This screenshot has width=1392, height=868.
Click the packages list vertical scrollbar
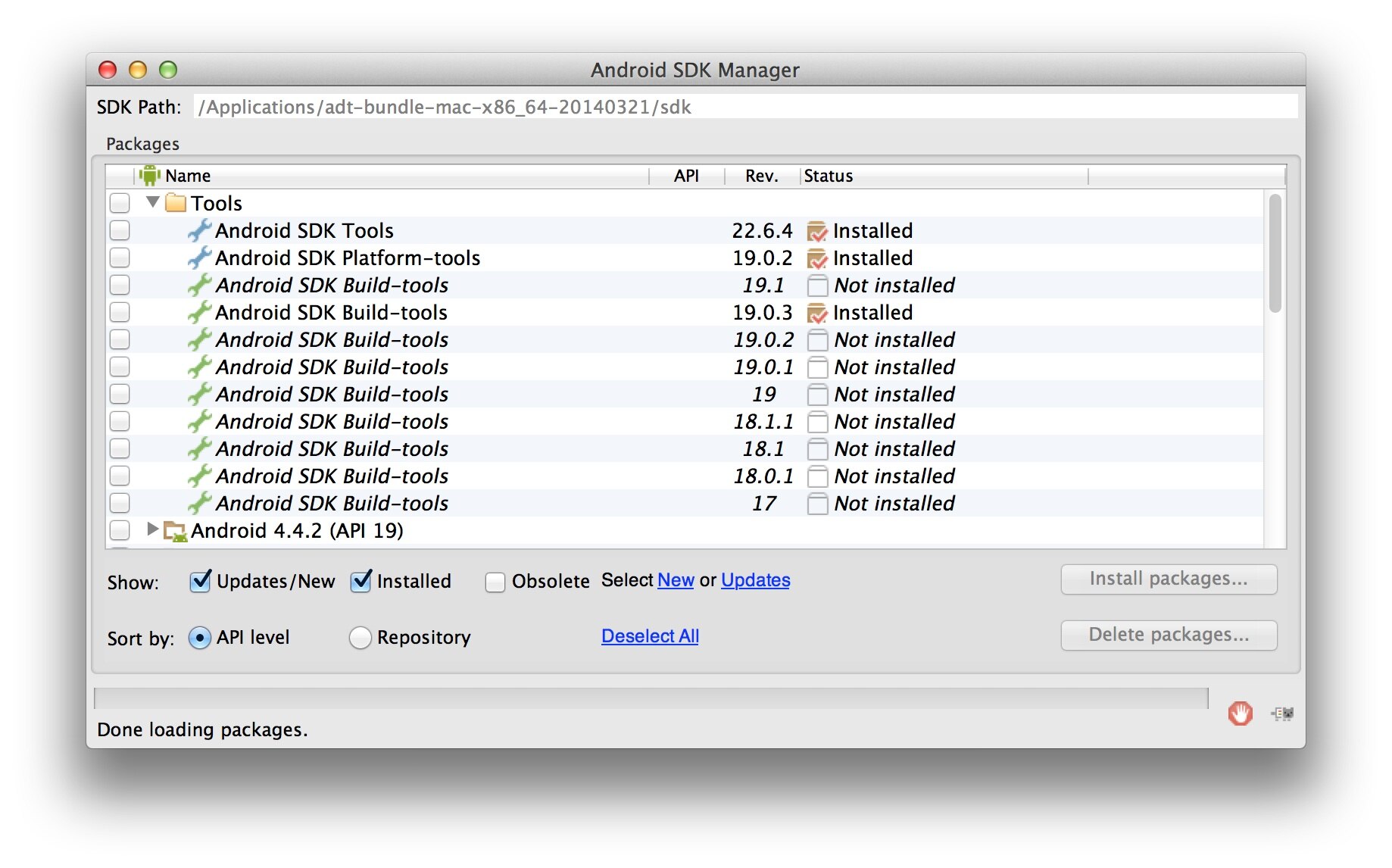pyautogui.click(x=1275, y=254)
